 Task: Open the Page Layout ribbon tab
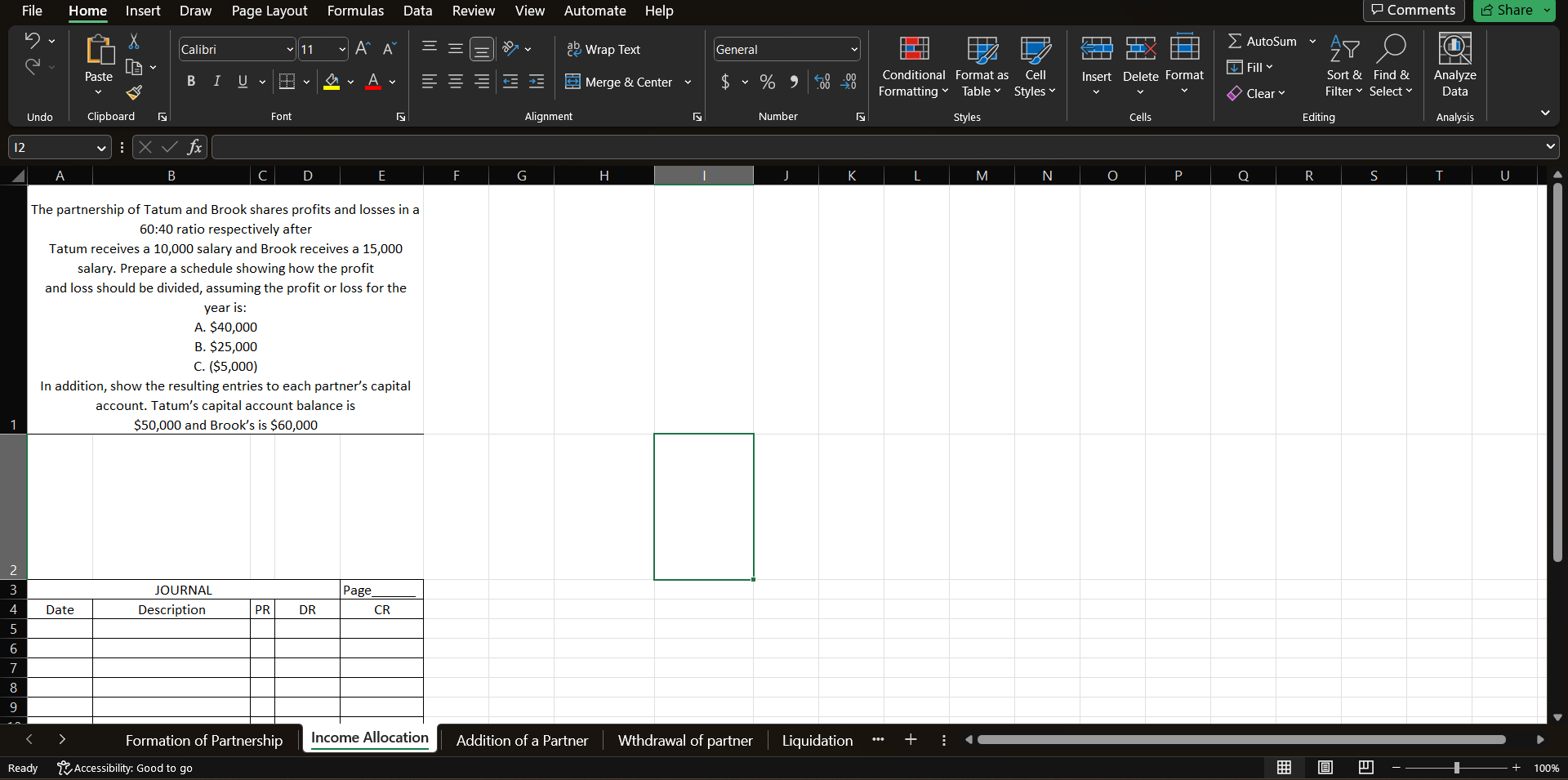click(269, 11)
